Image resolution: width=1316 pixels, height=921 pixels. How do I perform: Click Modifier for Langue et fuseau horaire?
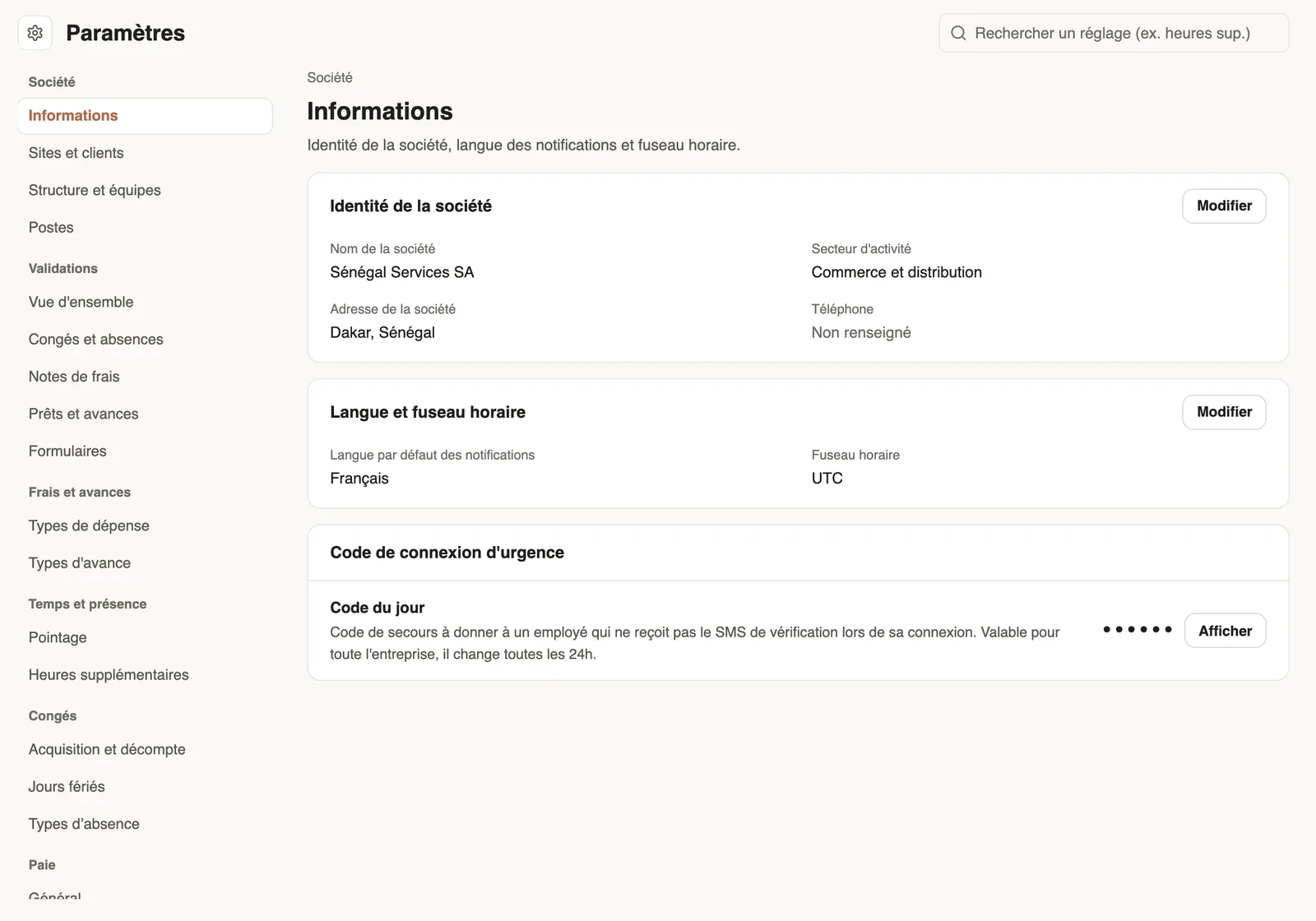(x=1224, y=412)
